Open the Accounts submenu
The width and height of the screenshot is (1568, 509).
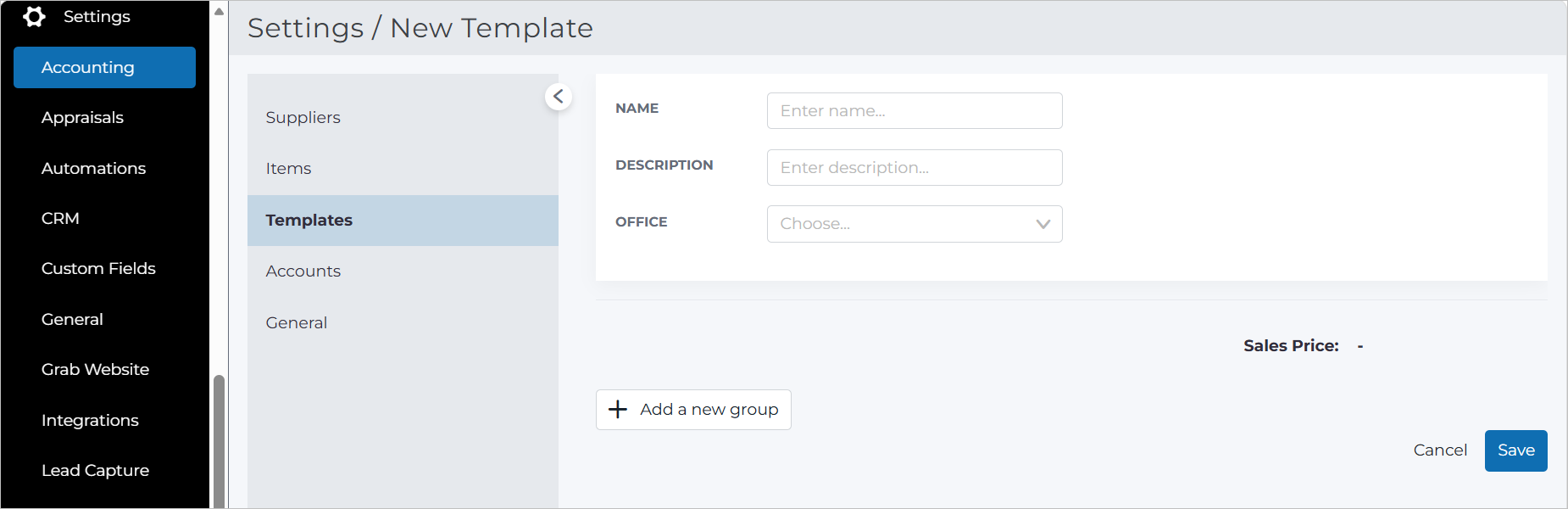click(x=403, y=271)
